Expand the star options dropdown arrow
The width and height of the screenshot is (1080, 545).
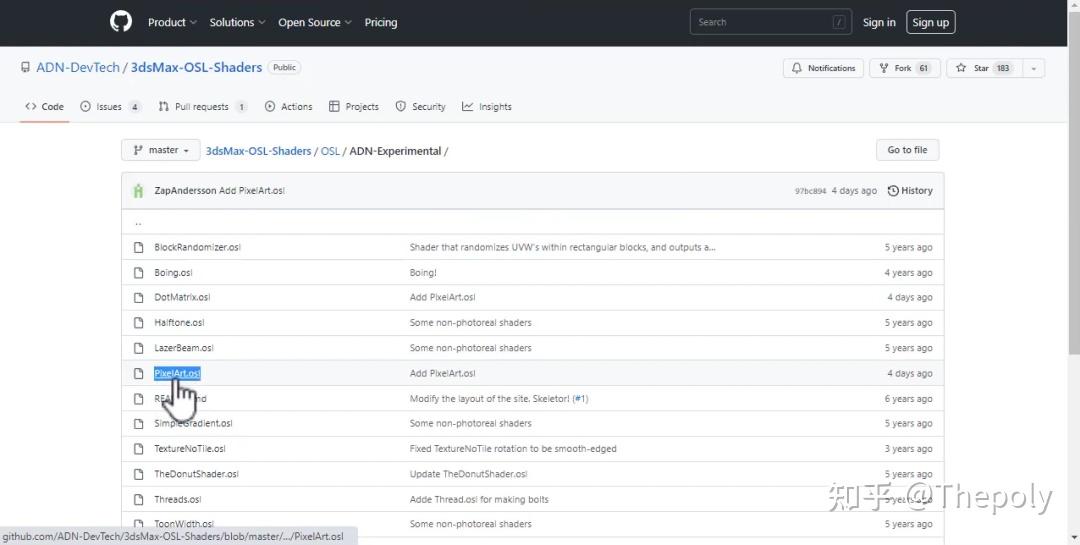pos(1033,68)
